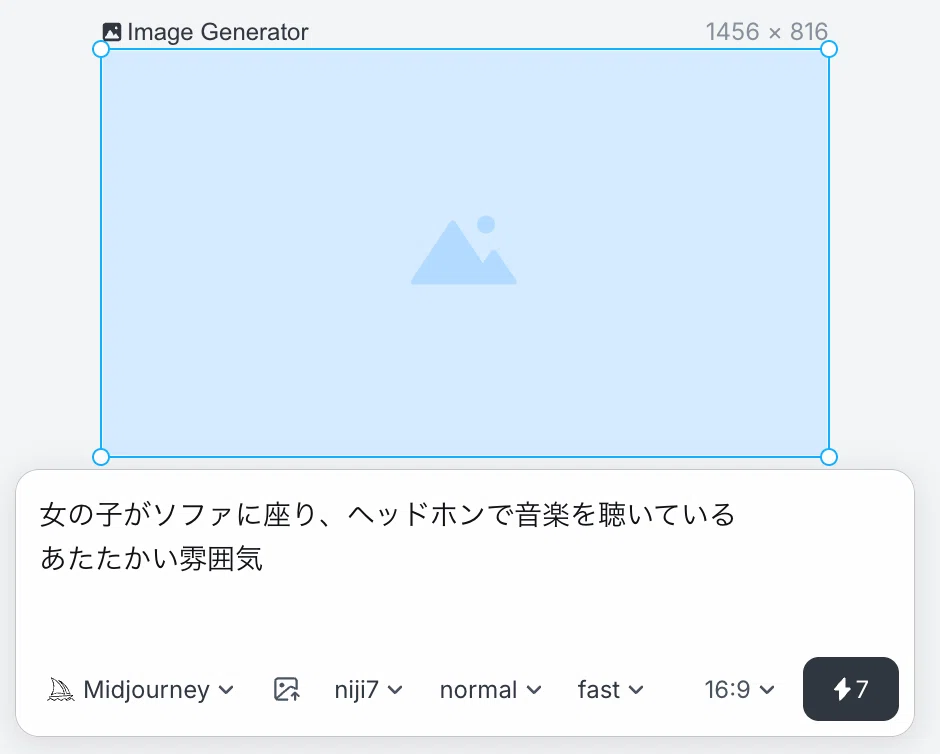The width and height of the screenshot is (940, 754).
Task: Click the Midjourney sailboat logo icon
Action: click(x=61, y=689)
